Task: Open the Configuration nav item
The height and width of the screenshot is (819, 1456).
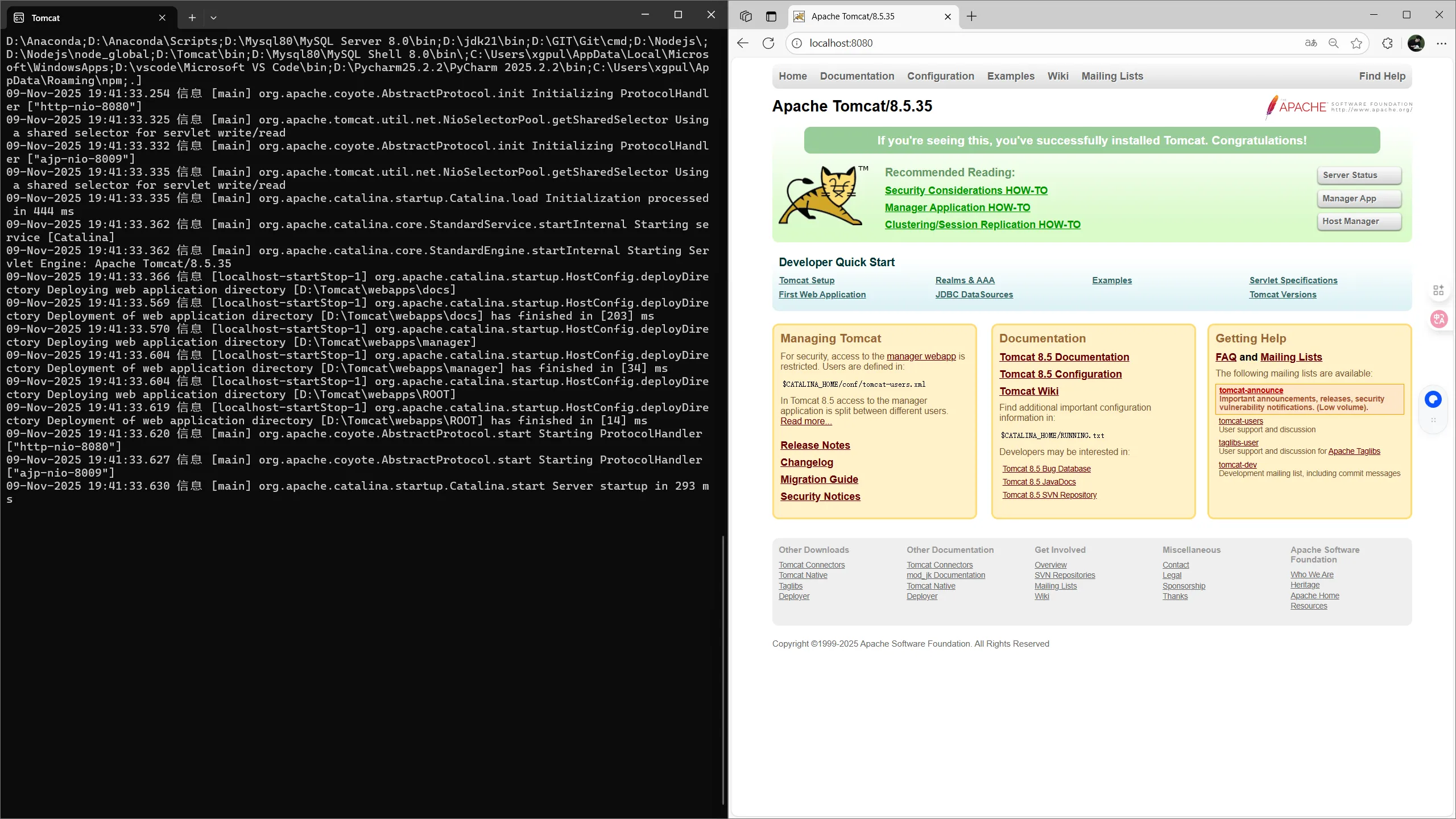Action: 941,76
